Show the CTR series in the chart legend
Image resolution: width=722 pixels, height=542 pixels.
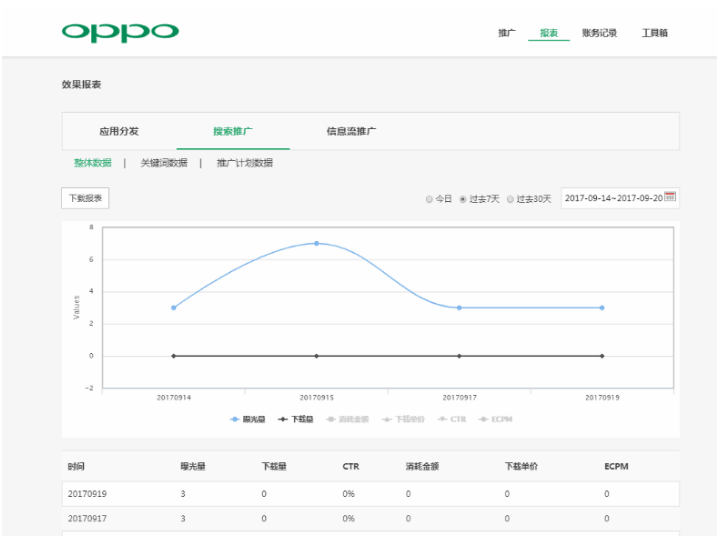(x=452, y=419)
